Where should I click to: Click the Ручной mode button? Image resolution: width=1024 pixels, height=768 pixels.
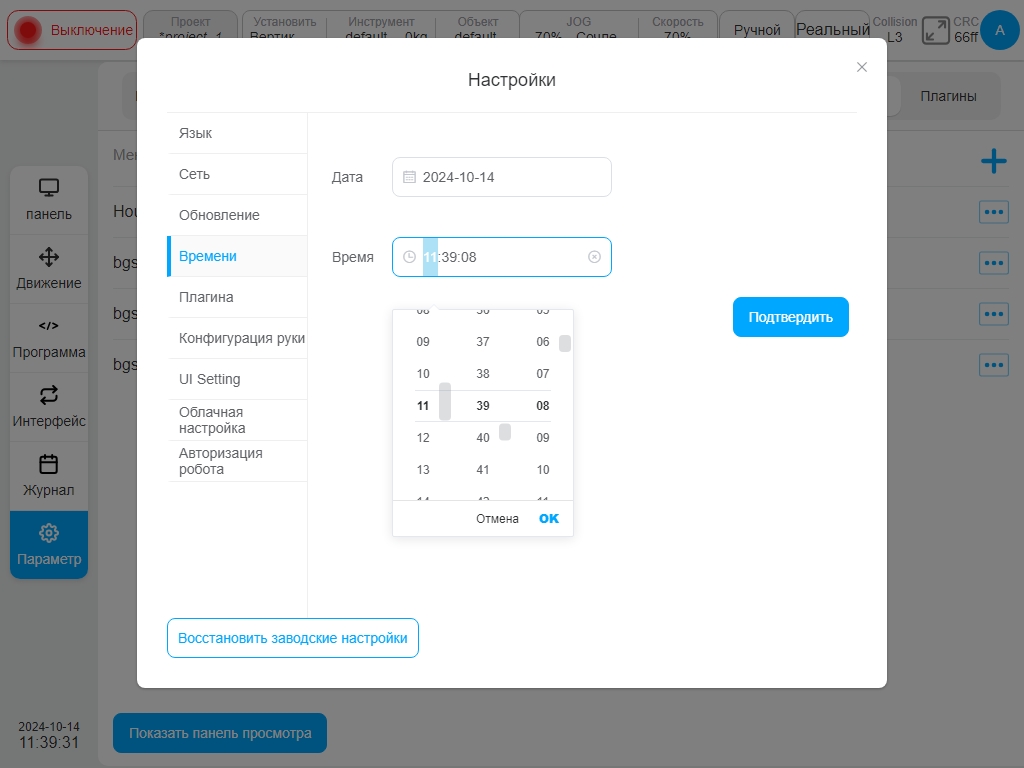[x=757, y=30]
